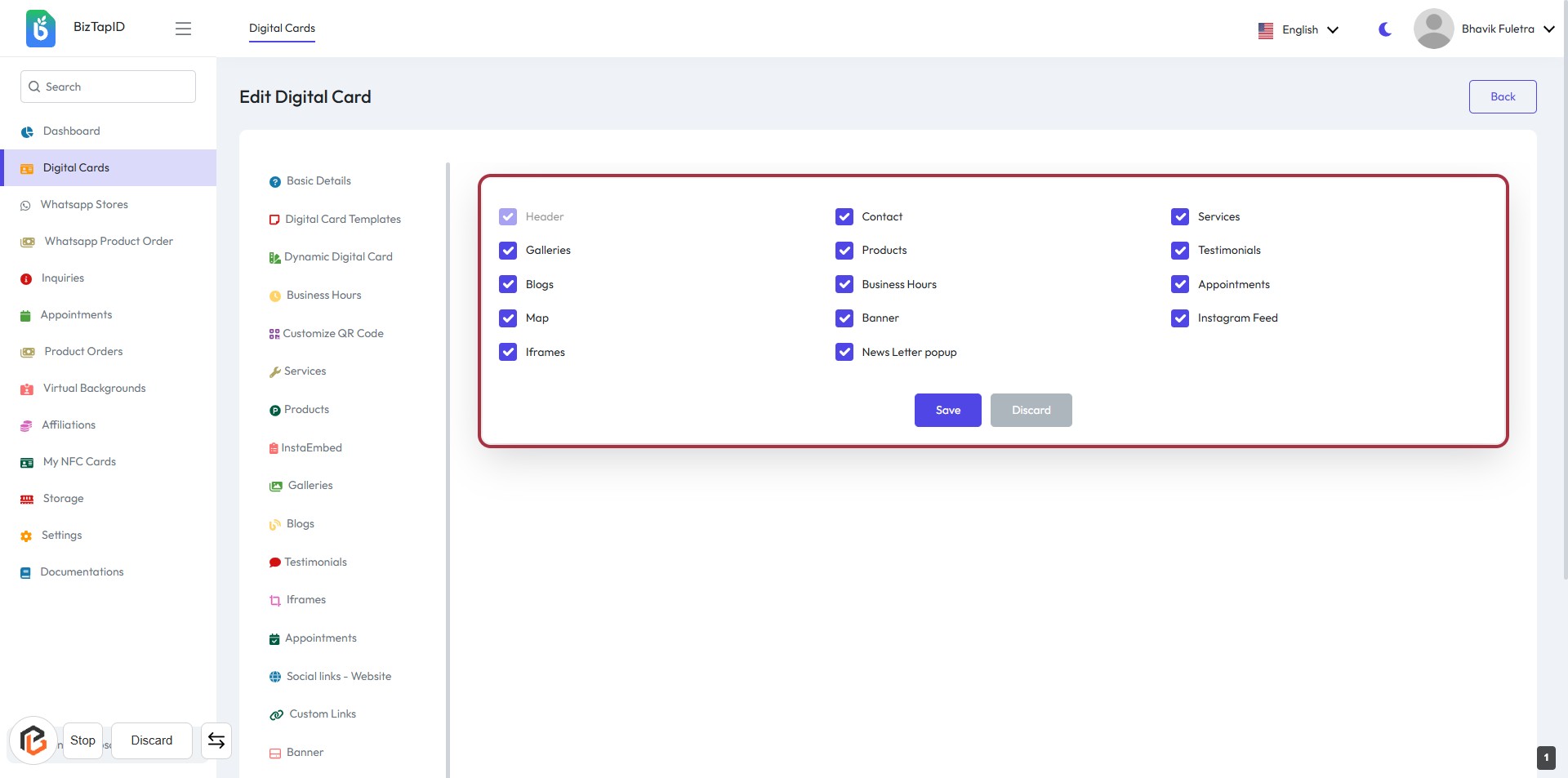Click the Settings gear icon in sidebar

(x=26, y=536)
